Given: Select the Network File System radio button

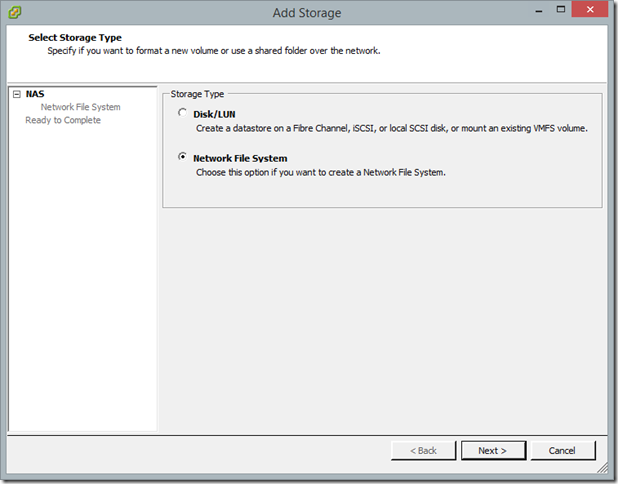Looking at the screenshot, I should [182, 157].
